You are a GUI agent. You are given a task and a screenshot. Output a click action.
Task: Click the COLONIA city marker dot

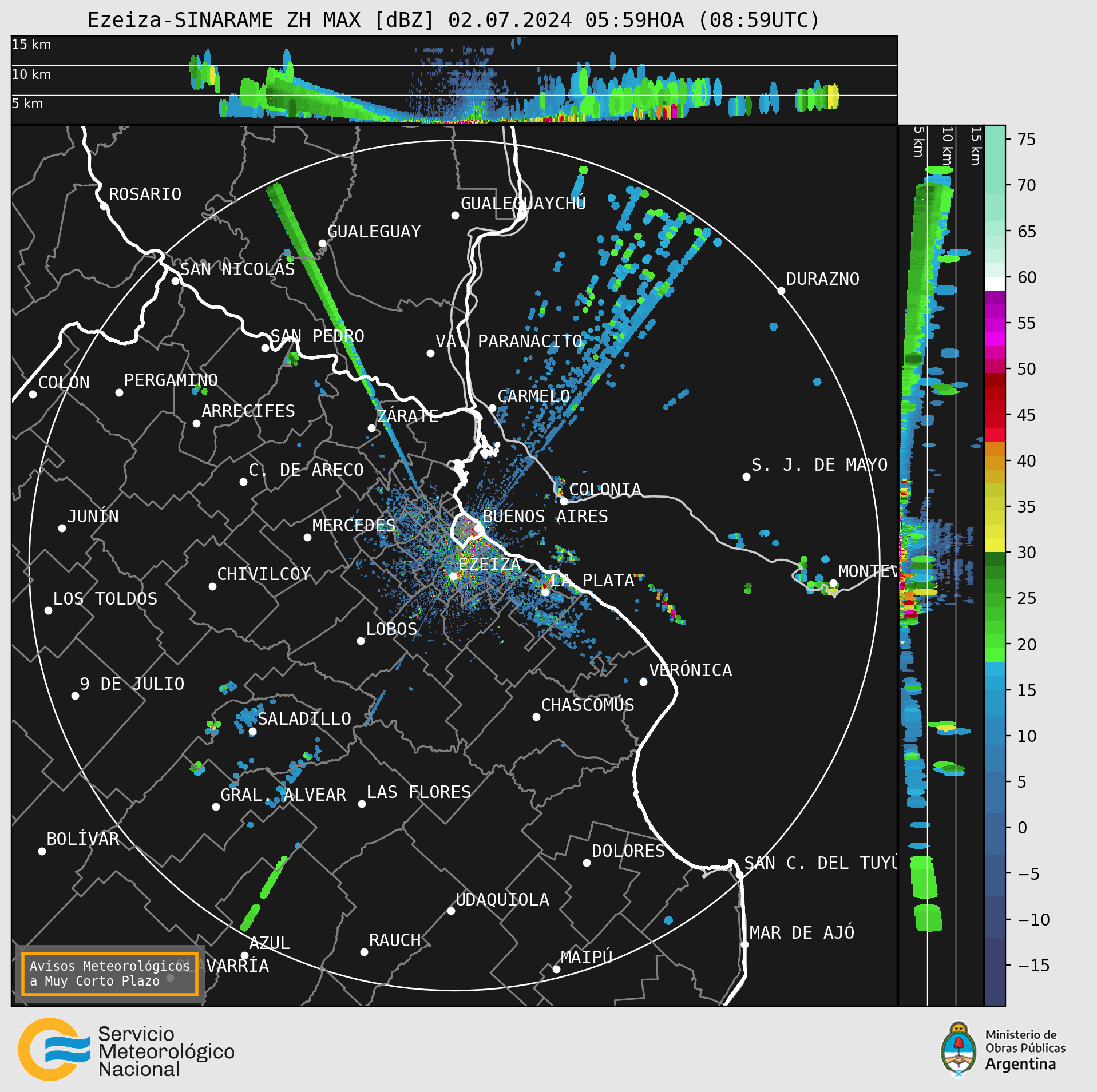(x=564, y=501)
